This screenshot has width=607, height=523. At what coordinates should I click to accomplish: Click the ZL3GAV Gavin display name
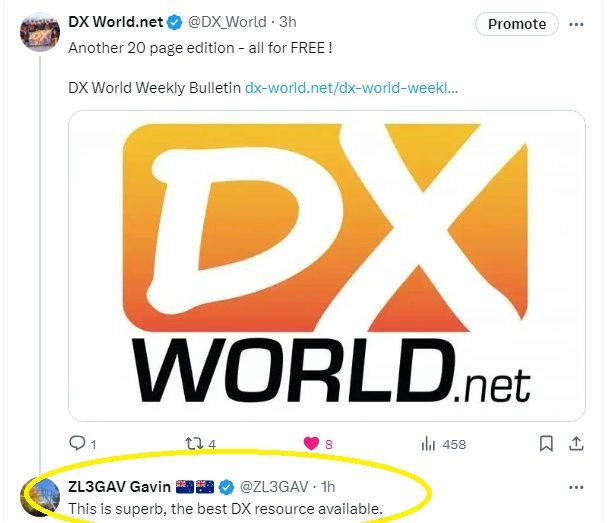tap(119, 487)
